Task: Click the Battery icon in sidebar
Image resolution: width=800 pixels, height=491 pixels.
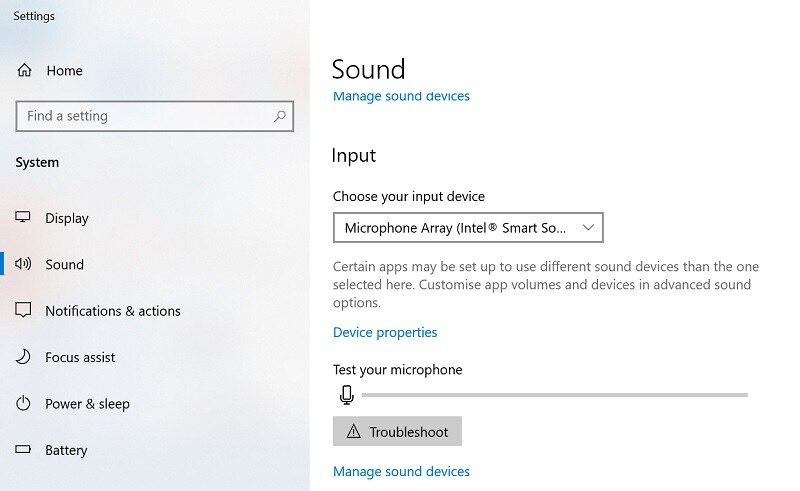Action: [24, 450]
